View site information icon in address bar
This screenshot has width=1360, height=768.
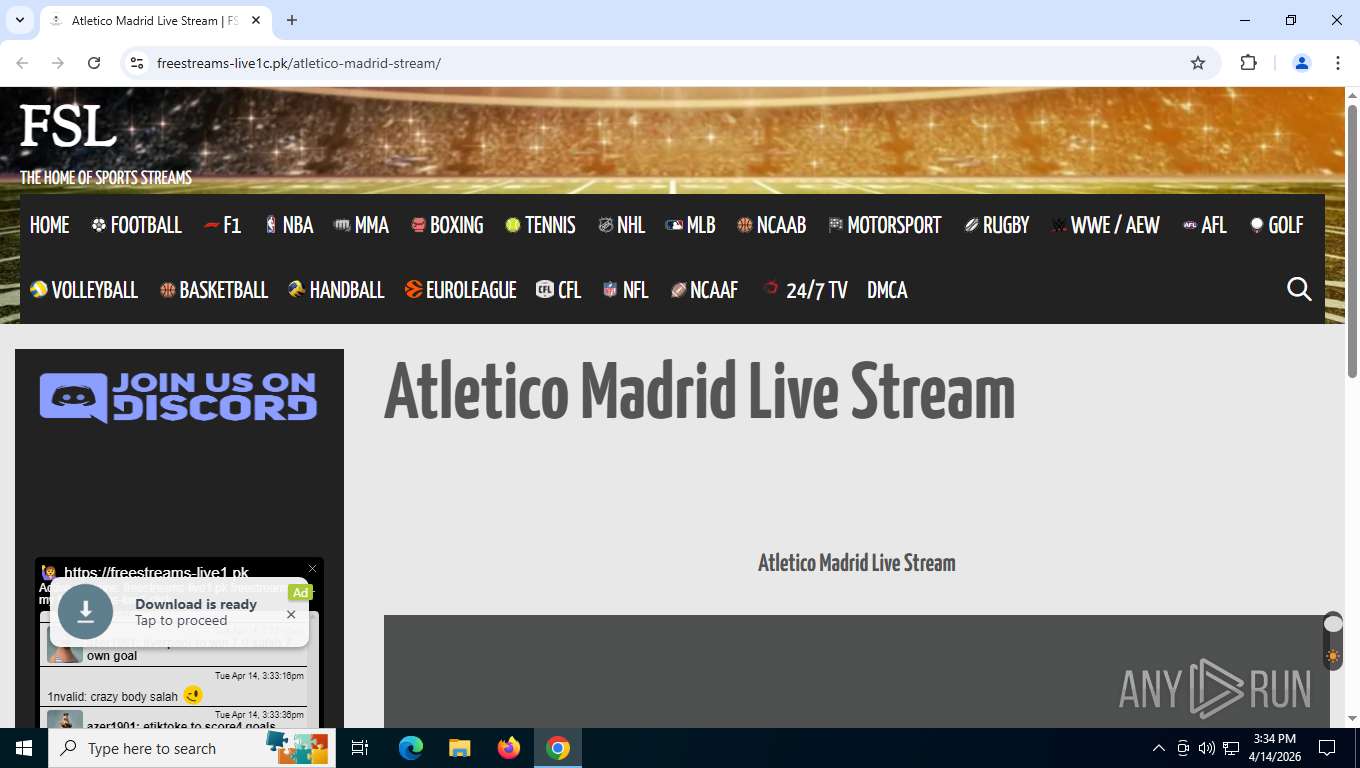138,63
